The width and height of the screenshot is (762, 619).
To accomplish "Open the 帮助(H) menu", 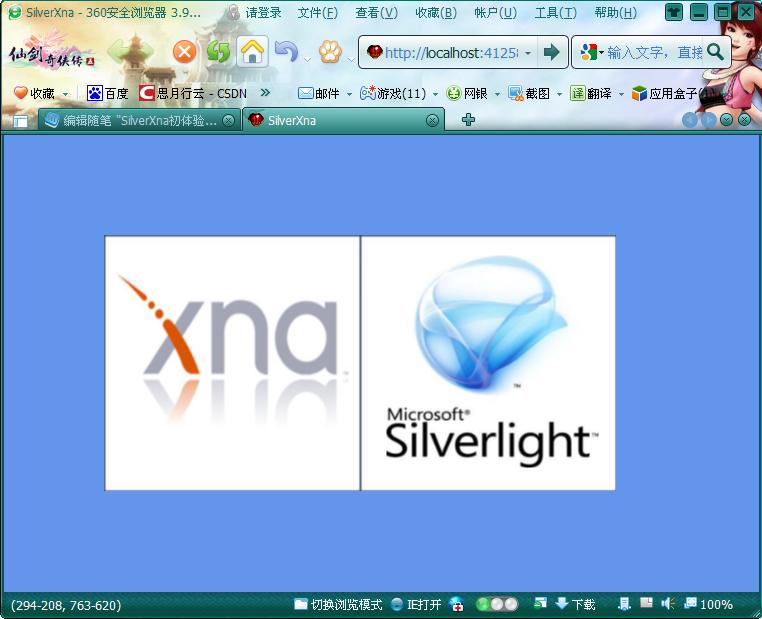I will [x=615, y=13].
